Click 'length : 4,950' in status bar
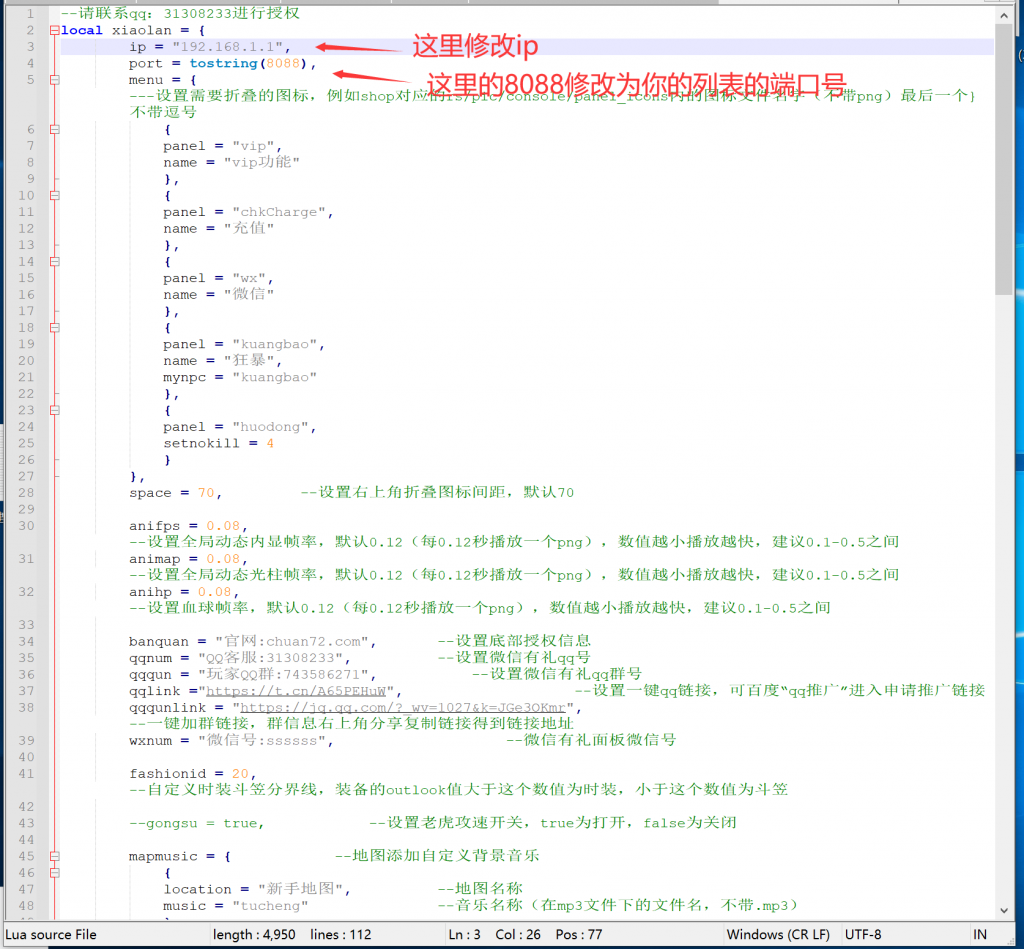This screenshot has width=1024, height=949. (x=254, y=935)
